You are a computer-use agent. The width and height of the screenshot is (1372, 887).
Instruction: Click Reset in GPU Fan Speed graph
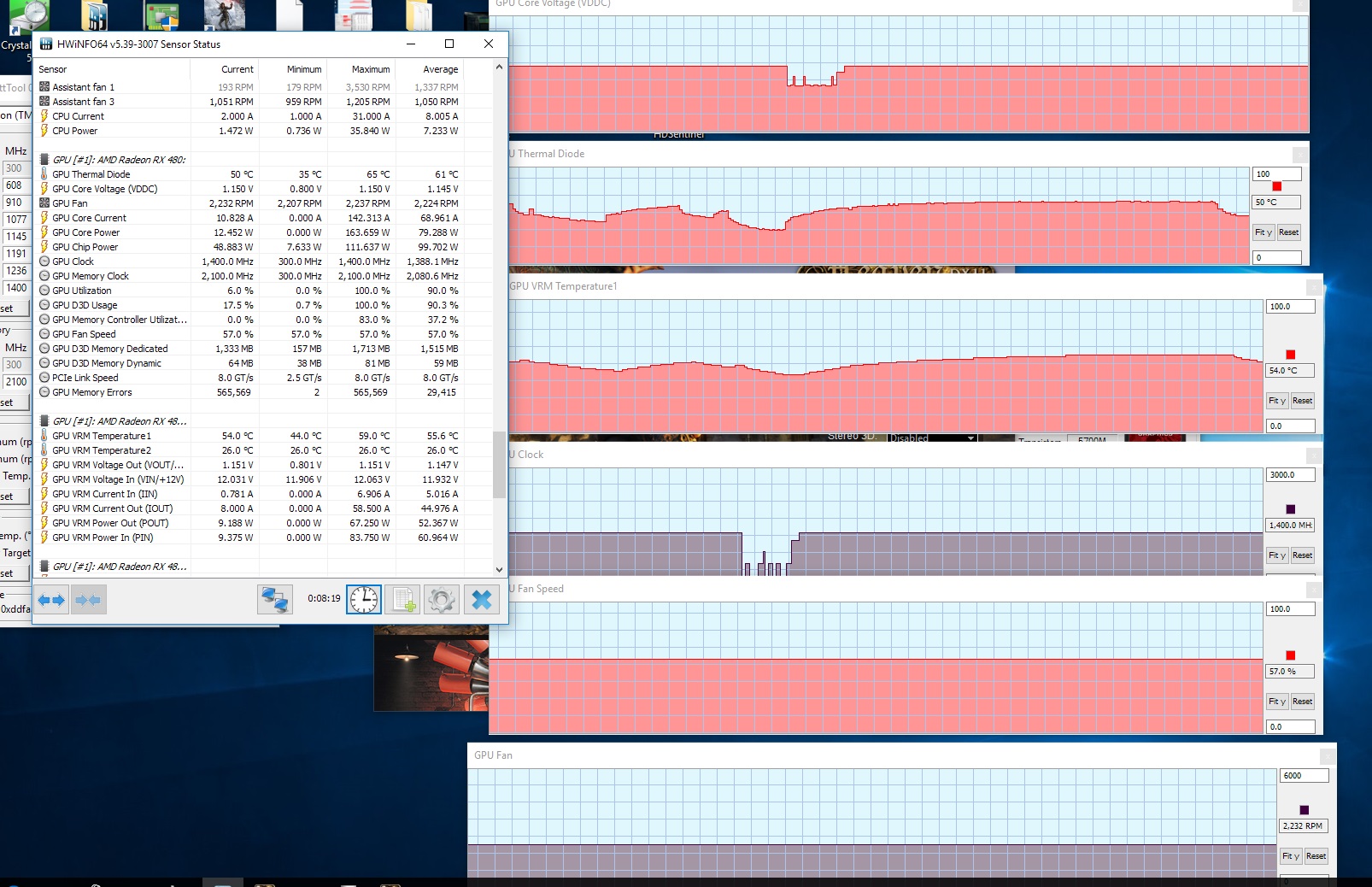(x=1302, y=702)
